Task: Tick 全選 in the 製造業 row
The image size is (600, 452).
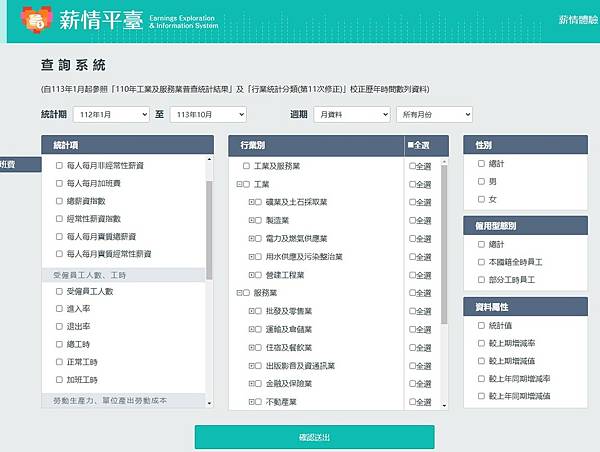Action: [x=412, y=220]
